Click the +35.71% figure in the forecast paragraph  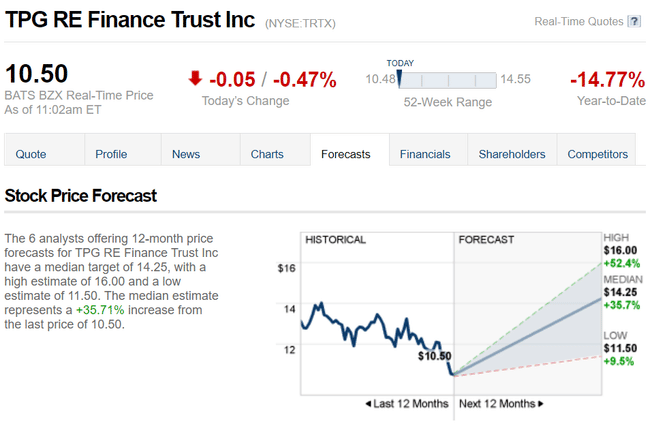pos(99,310)
